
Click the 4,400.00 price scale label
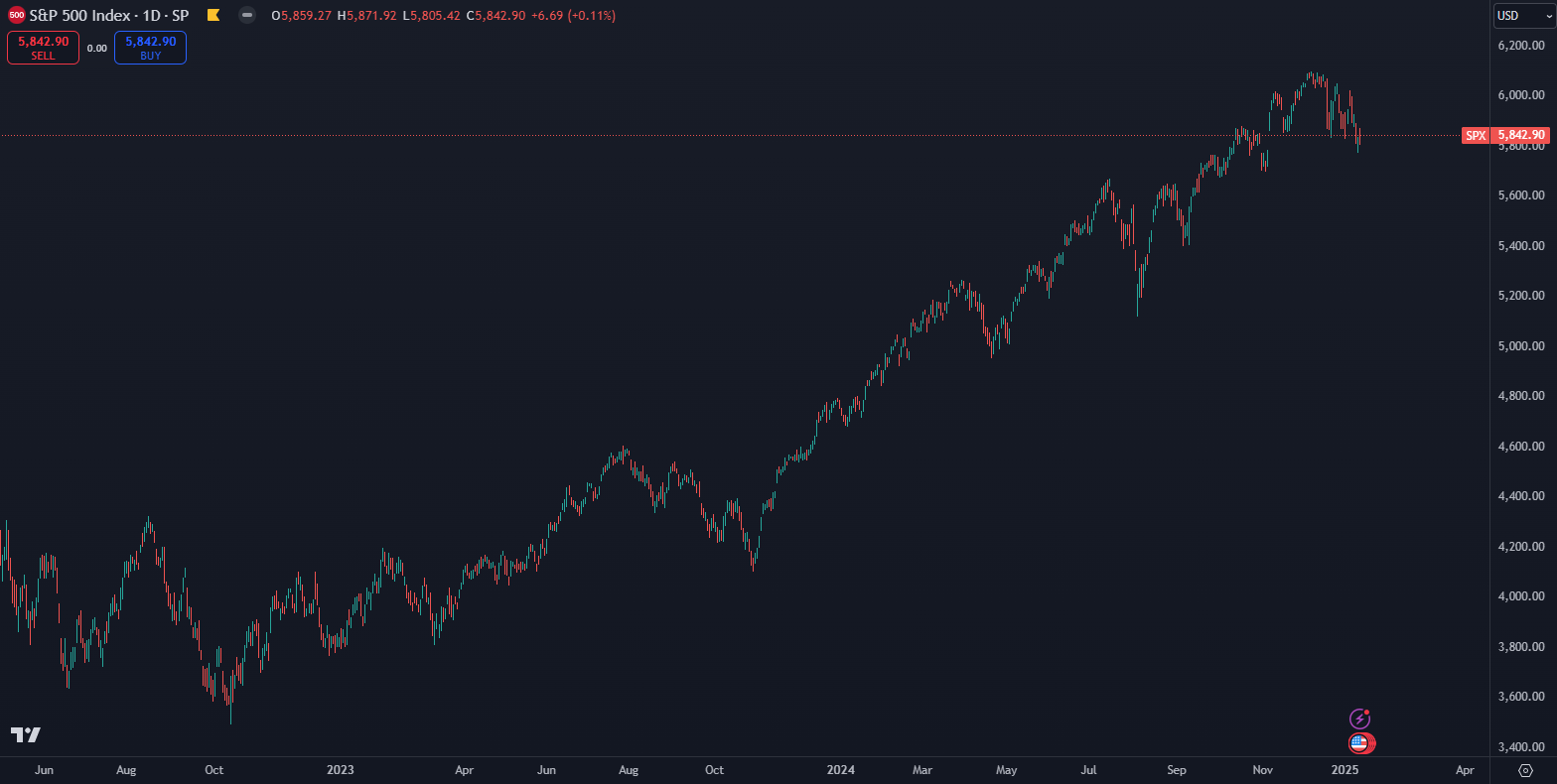coord(1520,496)
